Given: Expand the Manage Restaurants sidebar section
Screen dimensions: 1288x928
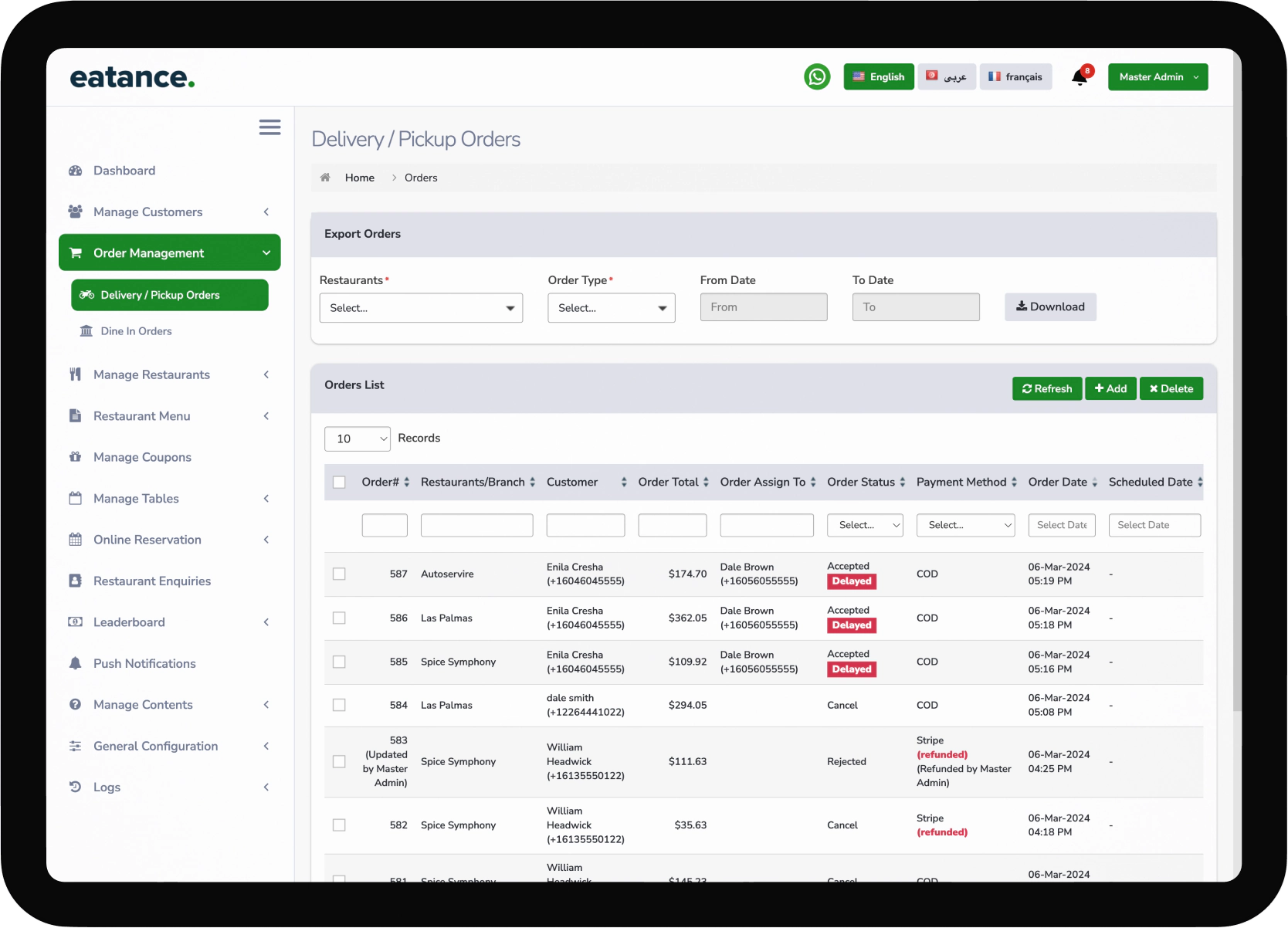Looking at the screenshot, I should point(266,374).
